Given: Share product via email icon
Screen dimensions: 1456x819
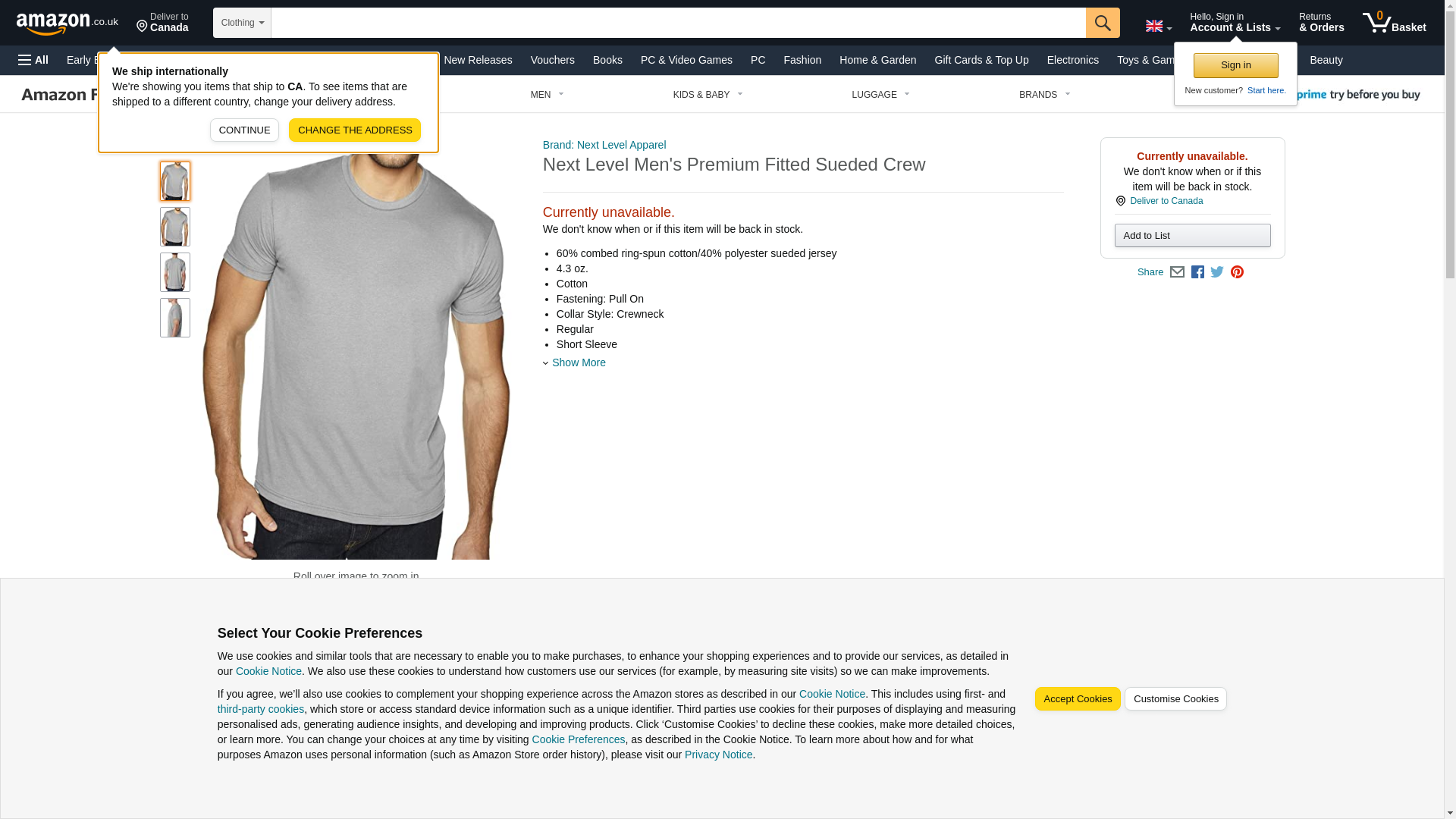Looking at the screenshot, I should coord(1177,272).
